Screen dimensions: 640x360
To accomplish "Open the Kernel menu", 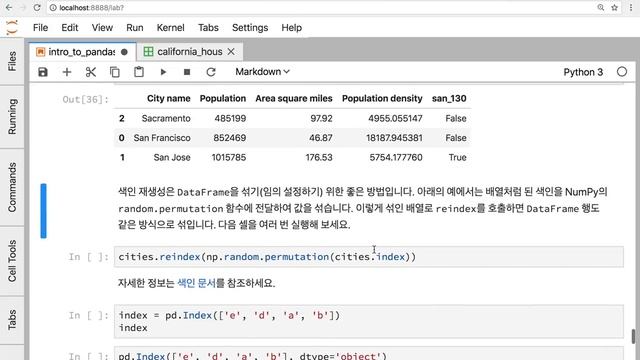I will click(171, 28).
